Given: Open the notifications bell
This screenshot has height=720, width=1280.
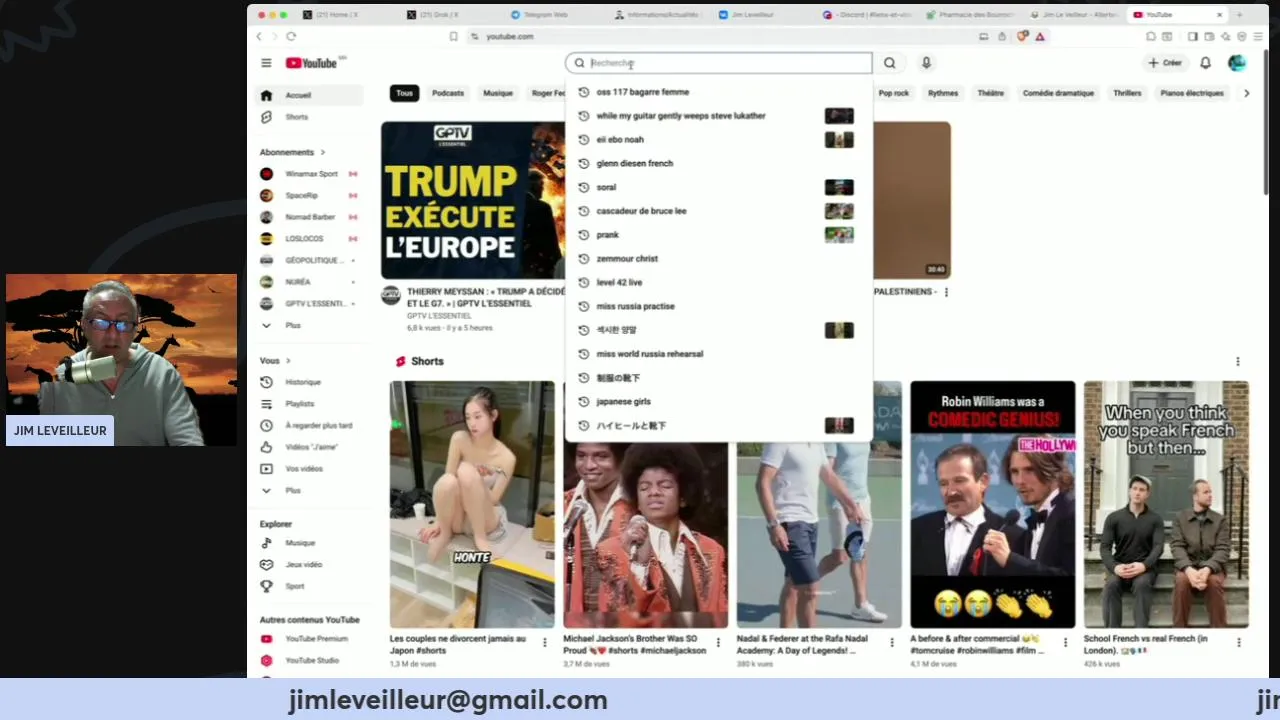Looking at the screenshot, I should click(x=1205, y=63).
